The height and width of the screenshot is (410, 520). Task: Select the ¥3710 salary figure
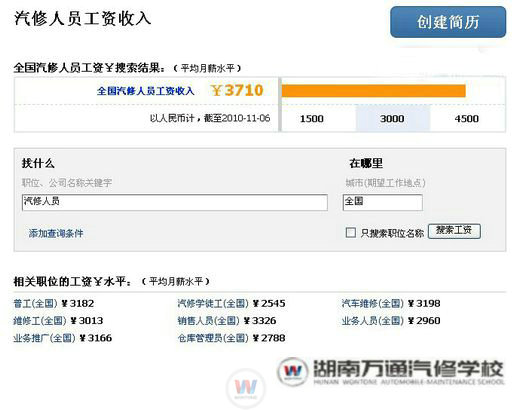point(237,90)
